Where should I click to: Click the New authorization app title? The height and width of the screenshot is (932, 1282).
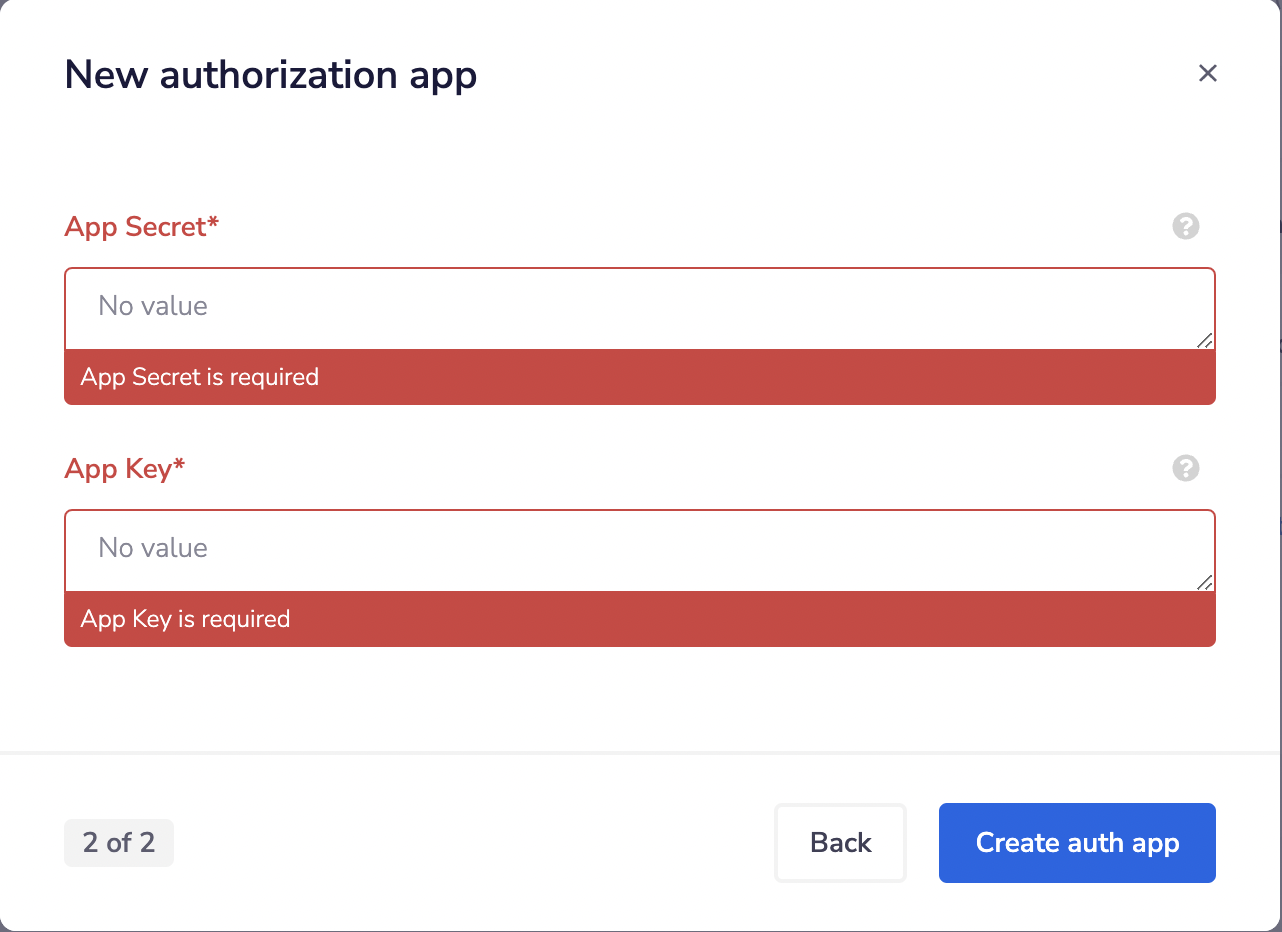coord(270,74)
